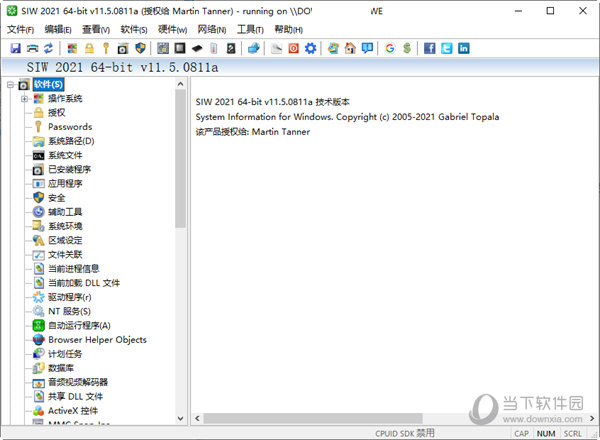The height and width of the screenshot is (440, 600).
Task: Select ActiveX 控件 tree item
Action: point(73,411)
